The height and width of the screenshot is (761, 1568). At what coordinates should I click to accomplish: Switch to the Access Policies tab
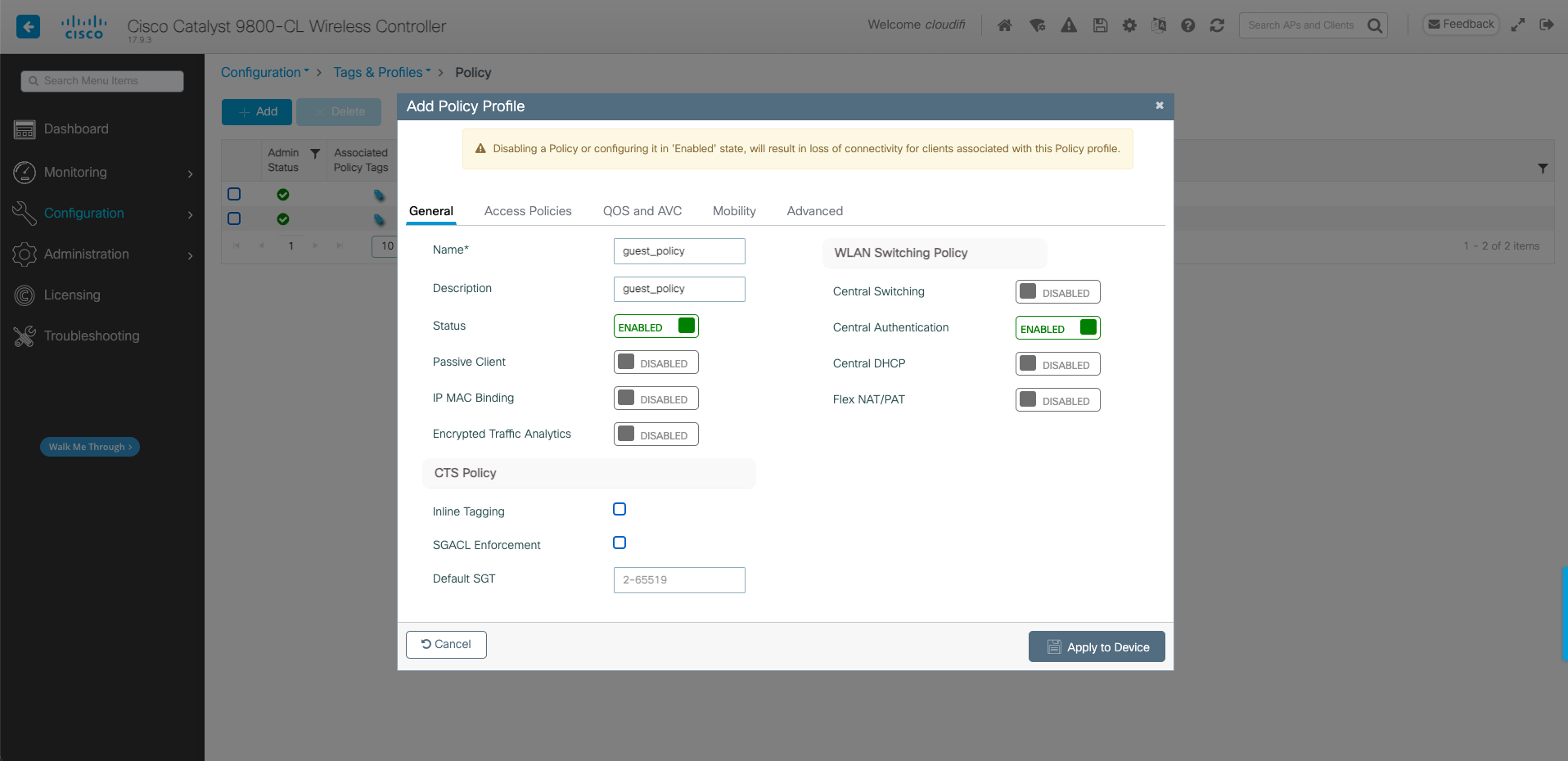528,211
